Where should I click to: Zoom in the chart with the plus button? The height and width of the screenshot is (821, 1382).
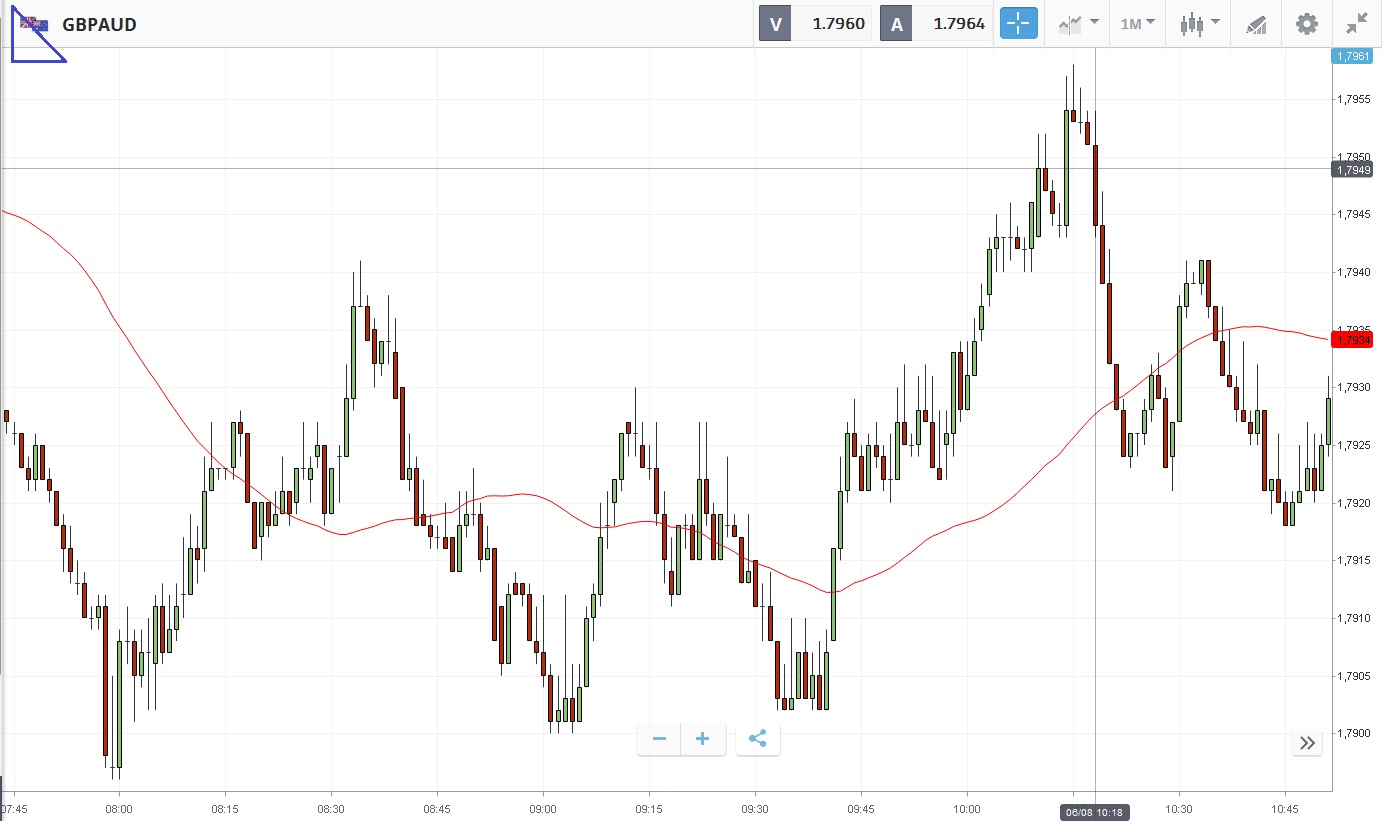[703, 739]
